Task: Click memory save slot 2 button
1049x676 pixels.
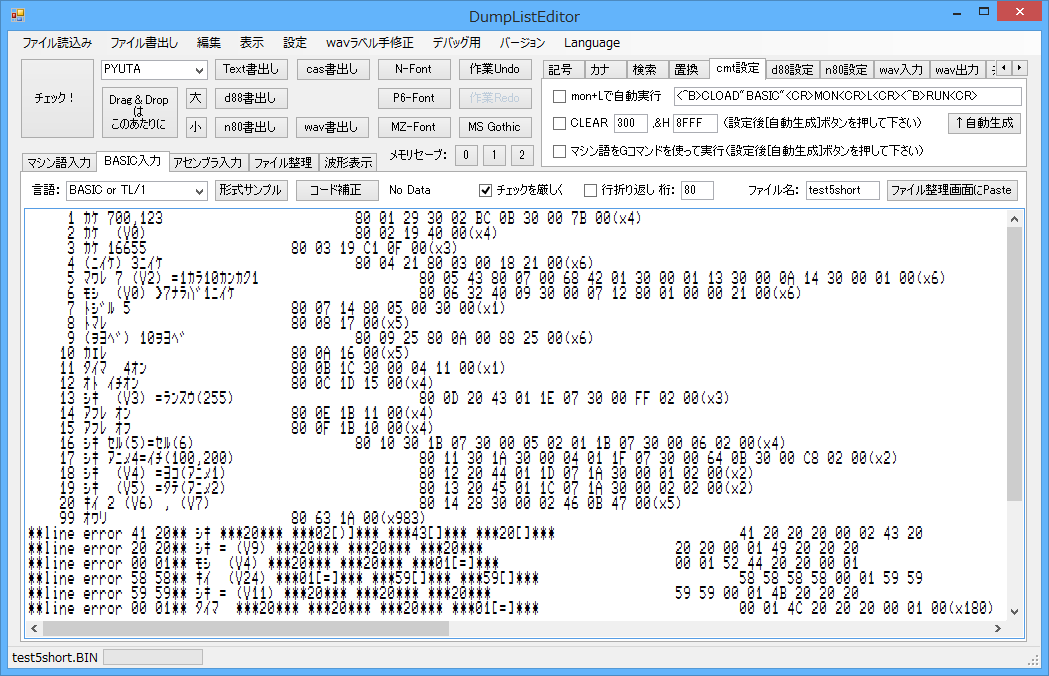Action: pyautogui.click(x=522, y=155)
